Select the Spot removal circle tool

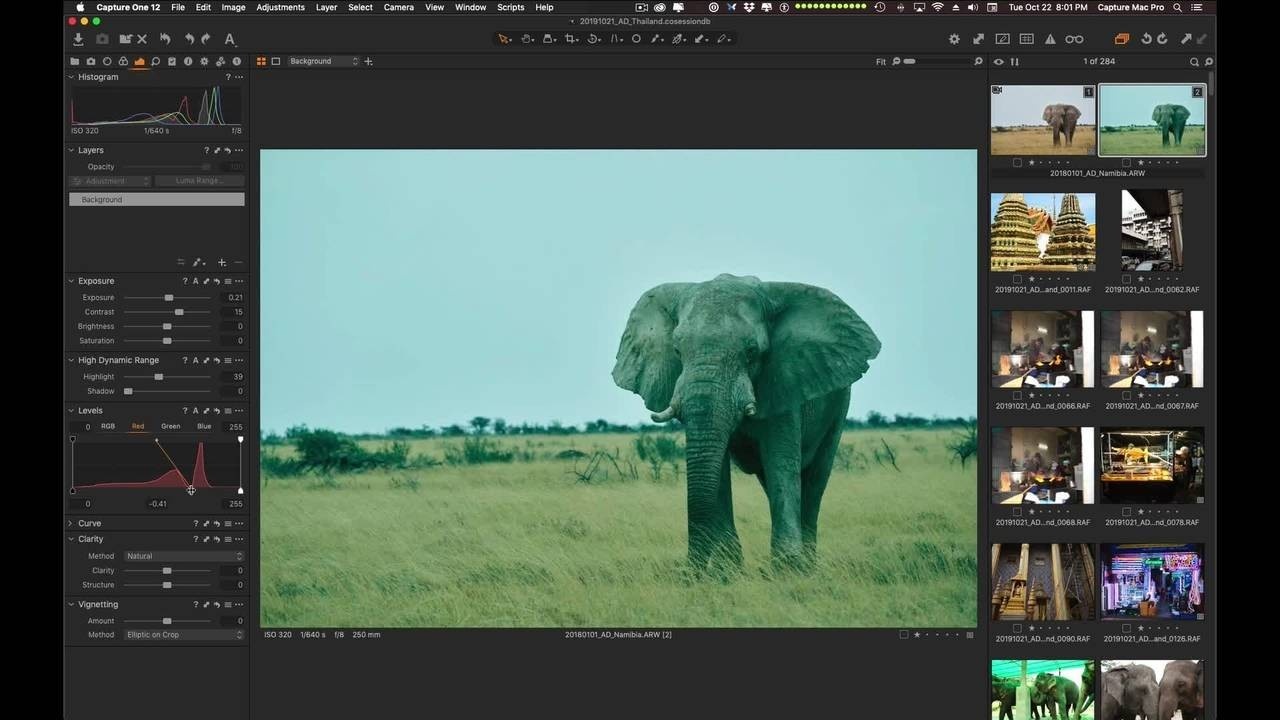pyautogui.click(x=636, y=39)
